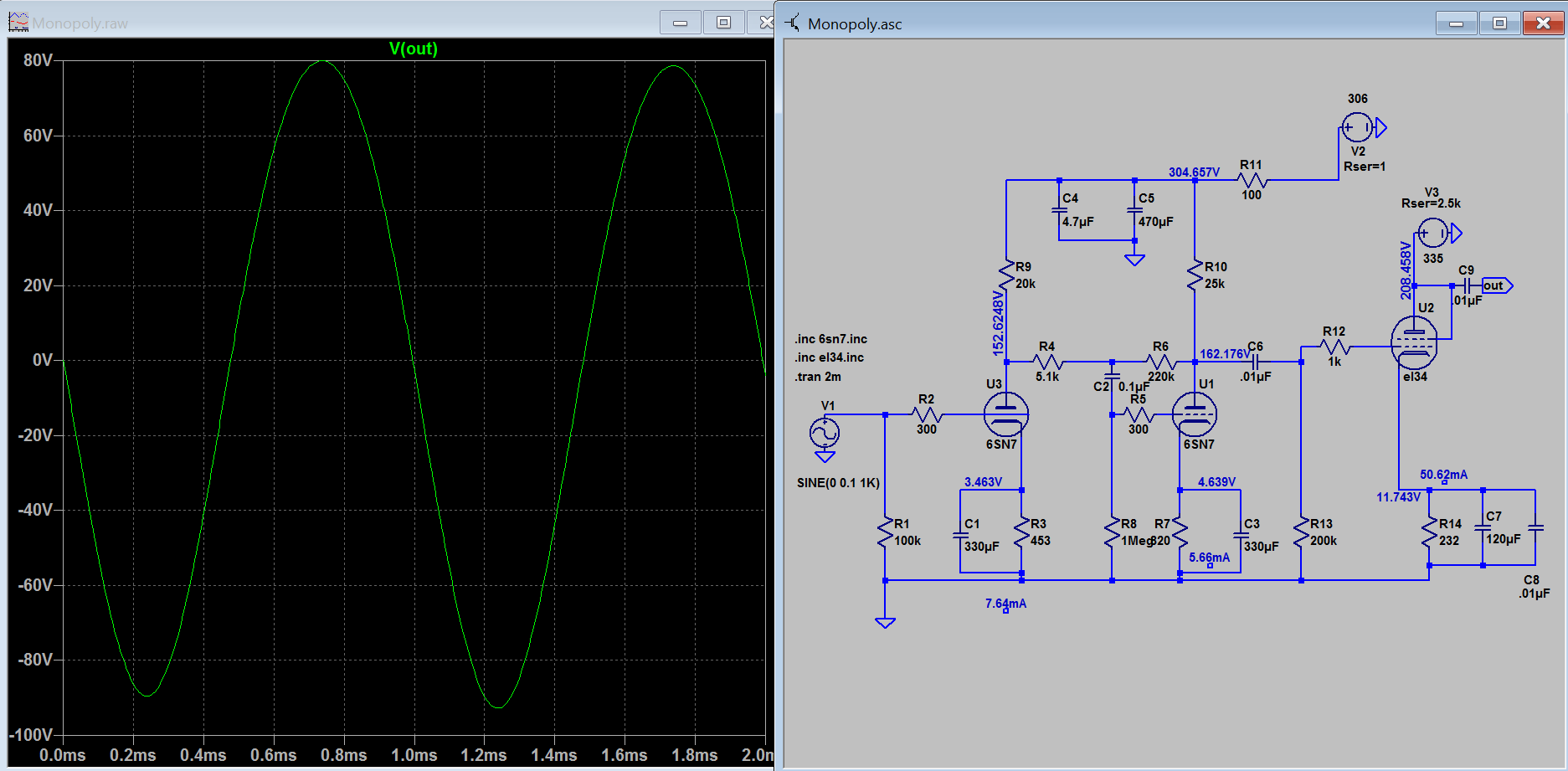
Task: Select resistor R6 220k symbol
Action: 1160,362
